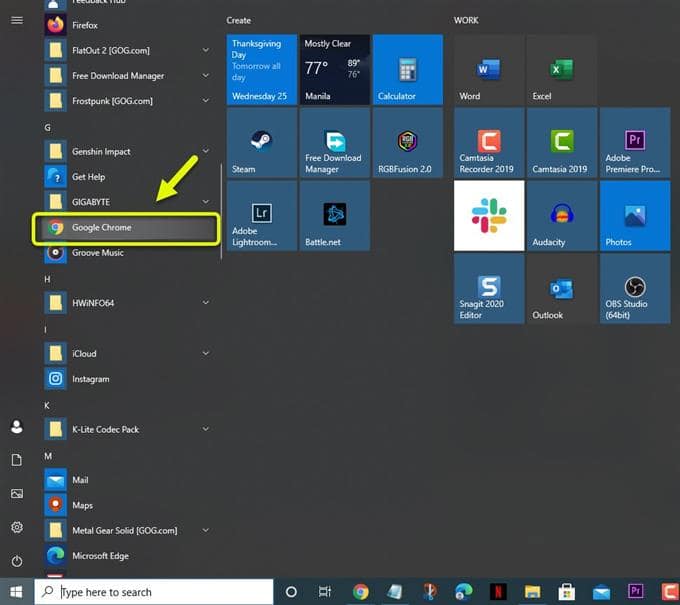Toggle the hamburger menu to expand Start
Screen dimensions: 680x605
coord(16,20)
